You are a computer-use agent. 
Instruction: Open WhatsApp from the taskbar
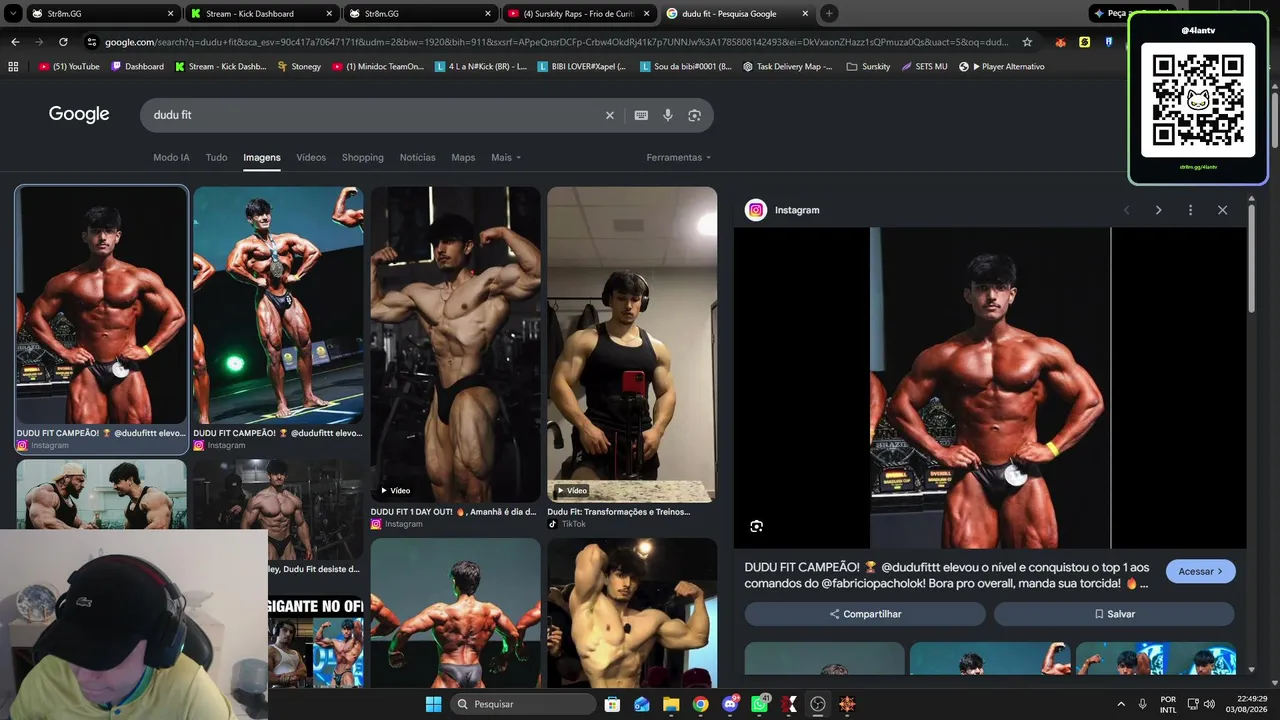pyautogui.click(x=760, y=704)
